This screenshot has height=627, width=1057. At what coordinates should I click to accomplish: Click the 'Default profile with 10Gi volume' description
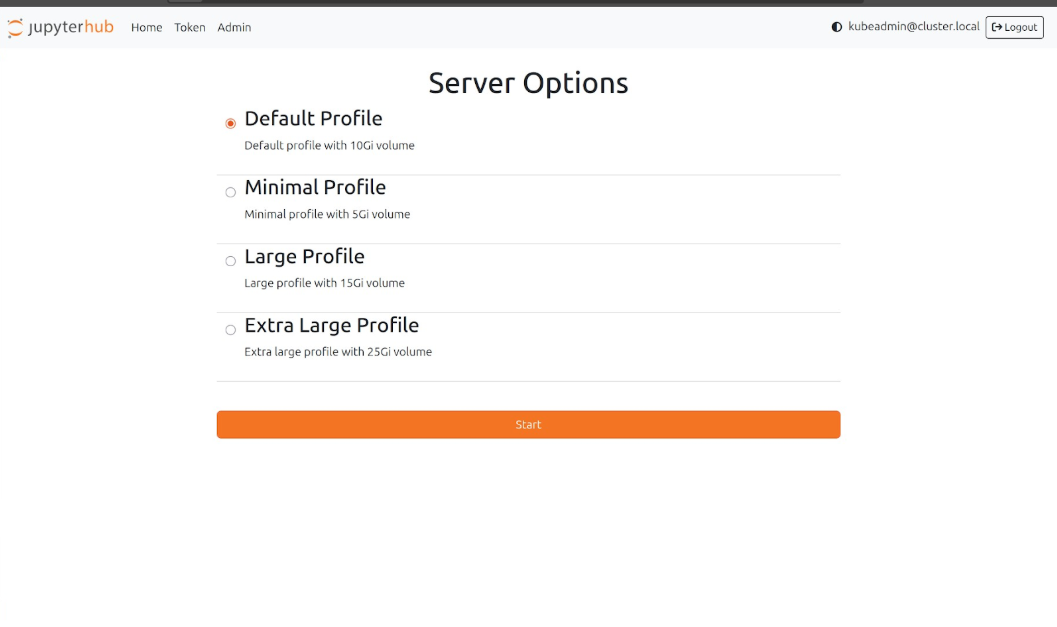tap(329, 145)
